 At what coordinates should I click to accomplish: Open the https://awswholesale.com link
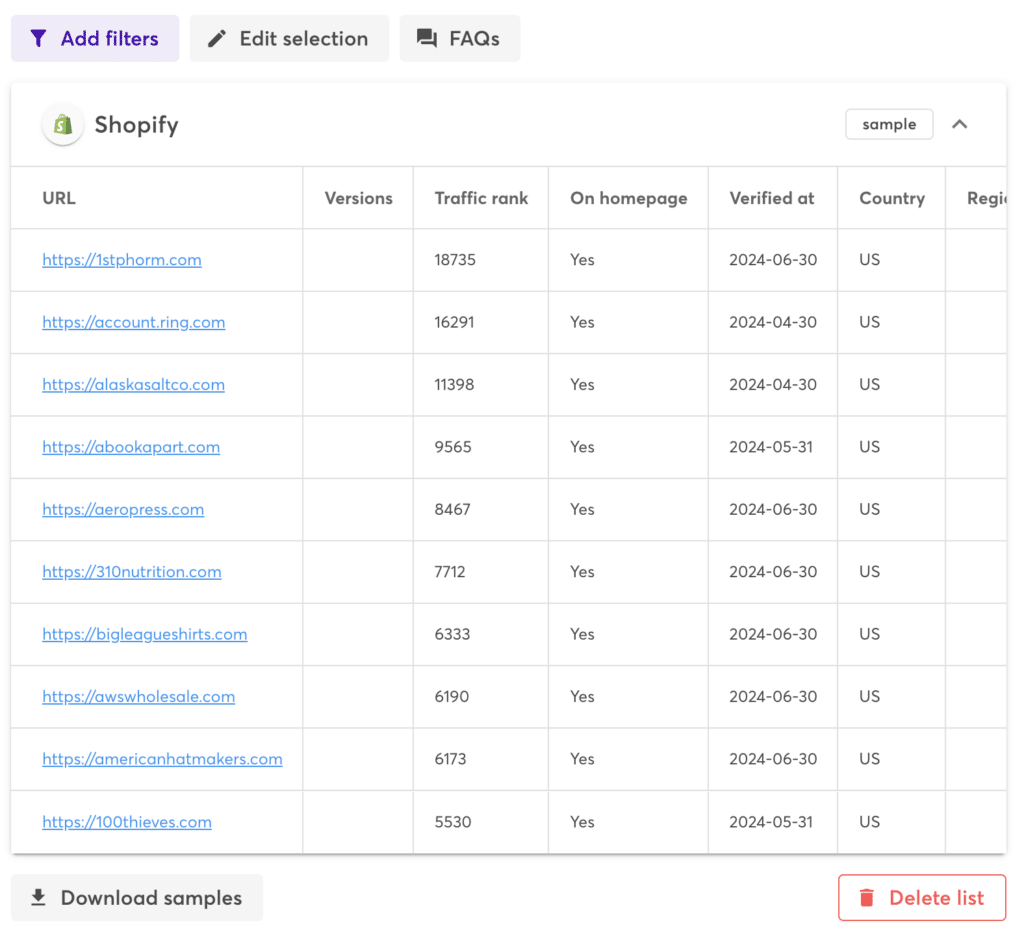138,696
